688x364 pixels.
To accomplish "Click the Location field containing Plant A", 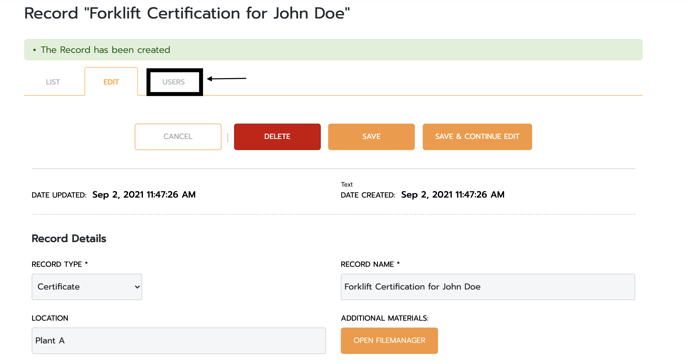I will [x=179, y=341].
